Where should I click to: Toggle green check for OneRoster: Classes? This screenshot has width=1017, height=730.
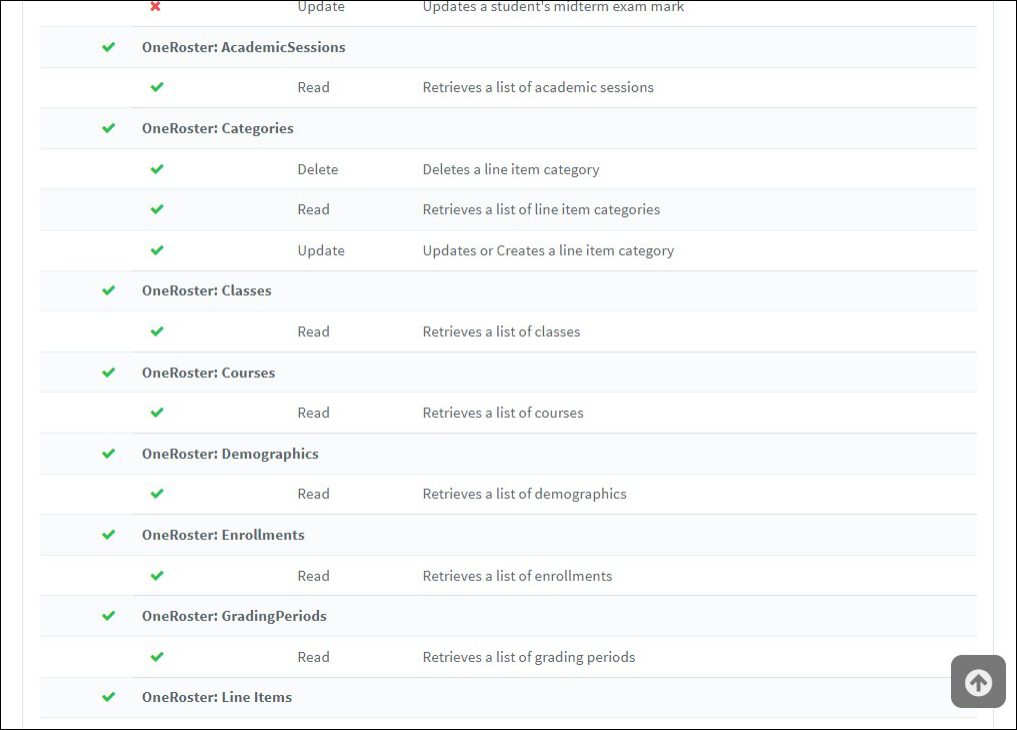click(108, 290)
